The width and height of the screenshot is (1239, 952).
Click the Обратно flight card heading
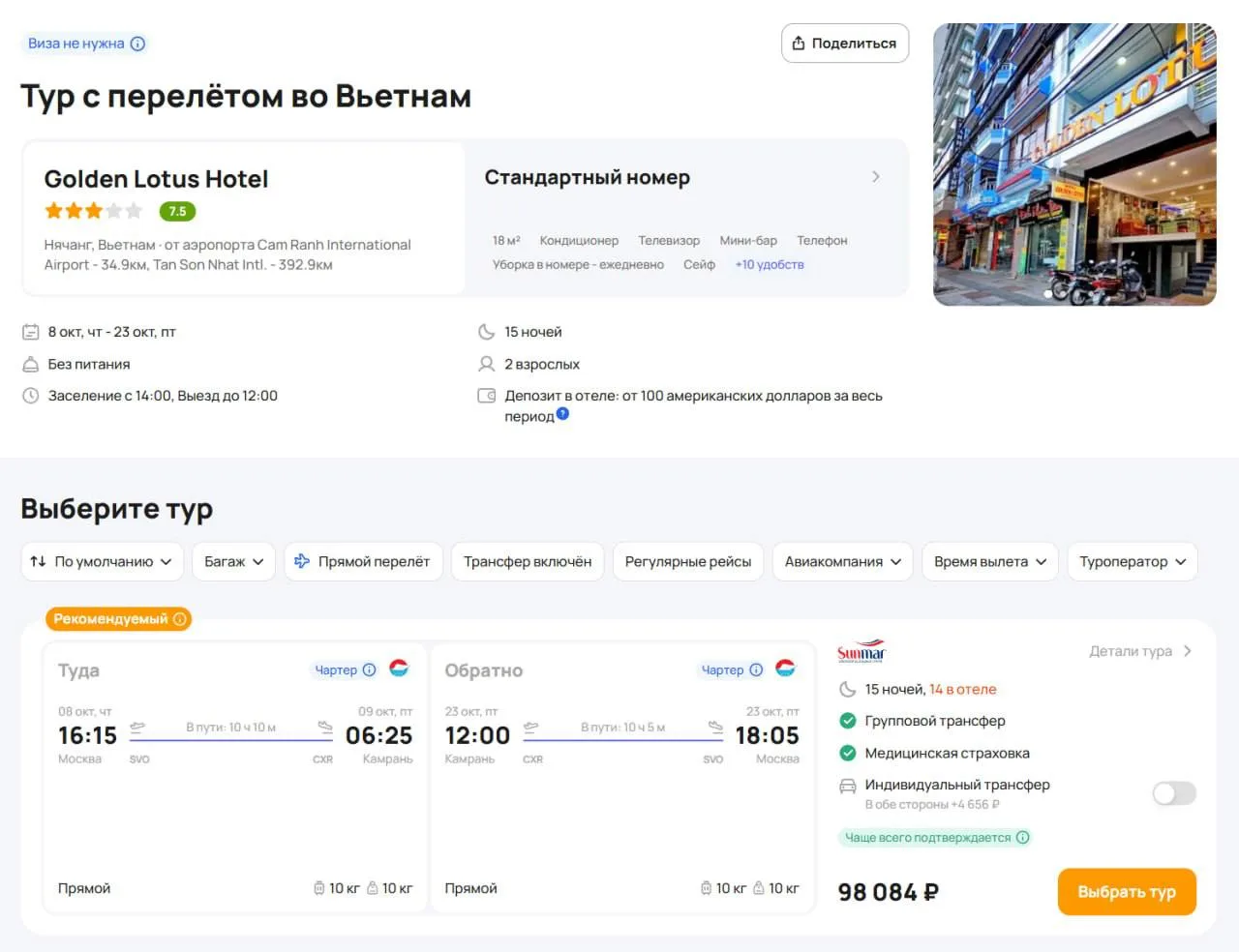pyautogui.click(x=483, y=670)
